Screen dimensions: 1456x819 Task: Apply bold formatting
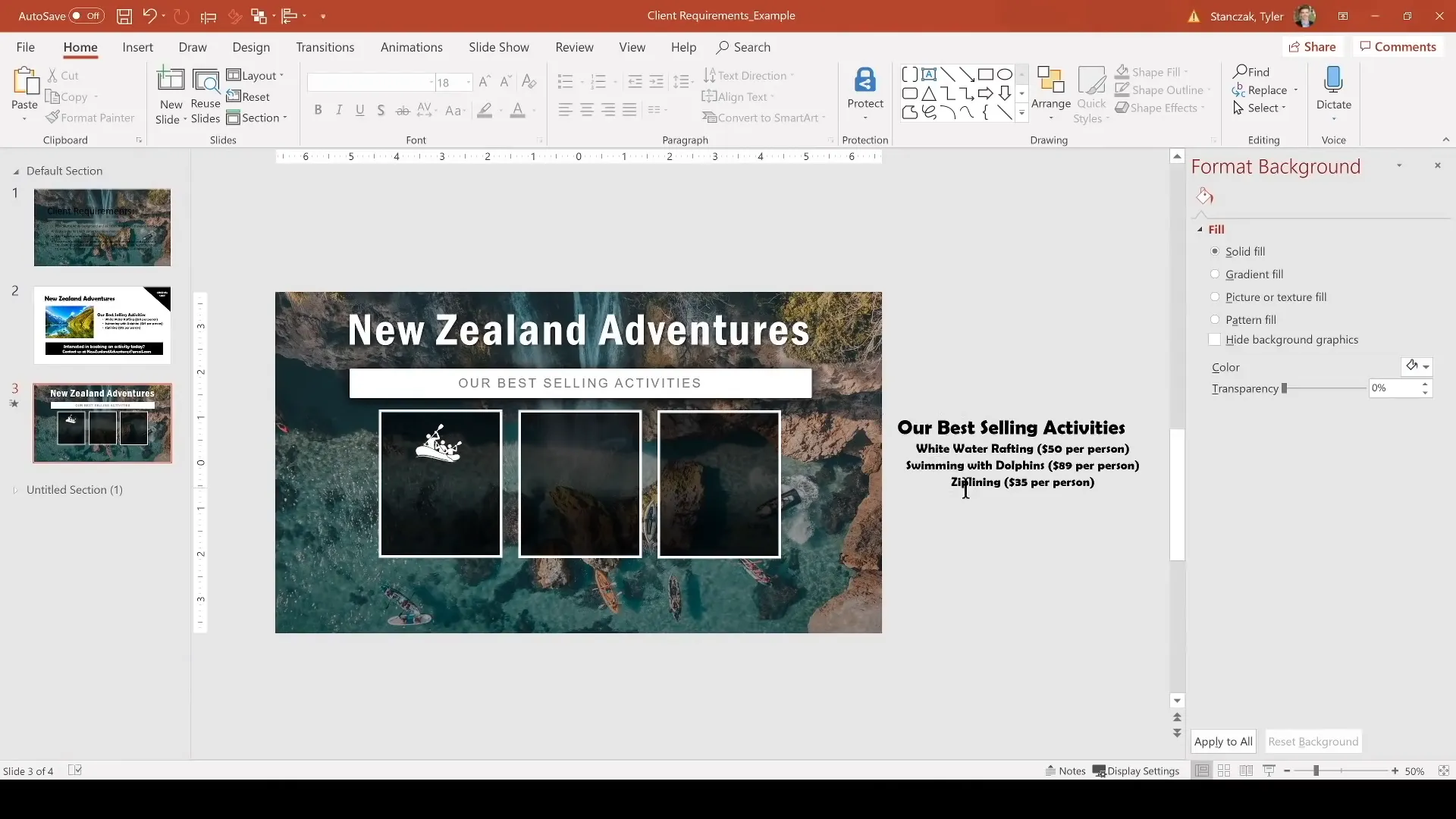[318, 109]
